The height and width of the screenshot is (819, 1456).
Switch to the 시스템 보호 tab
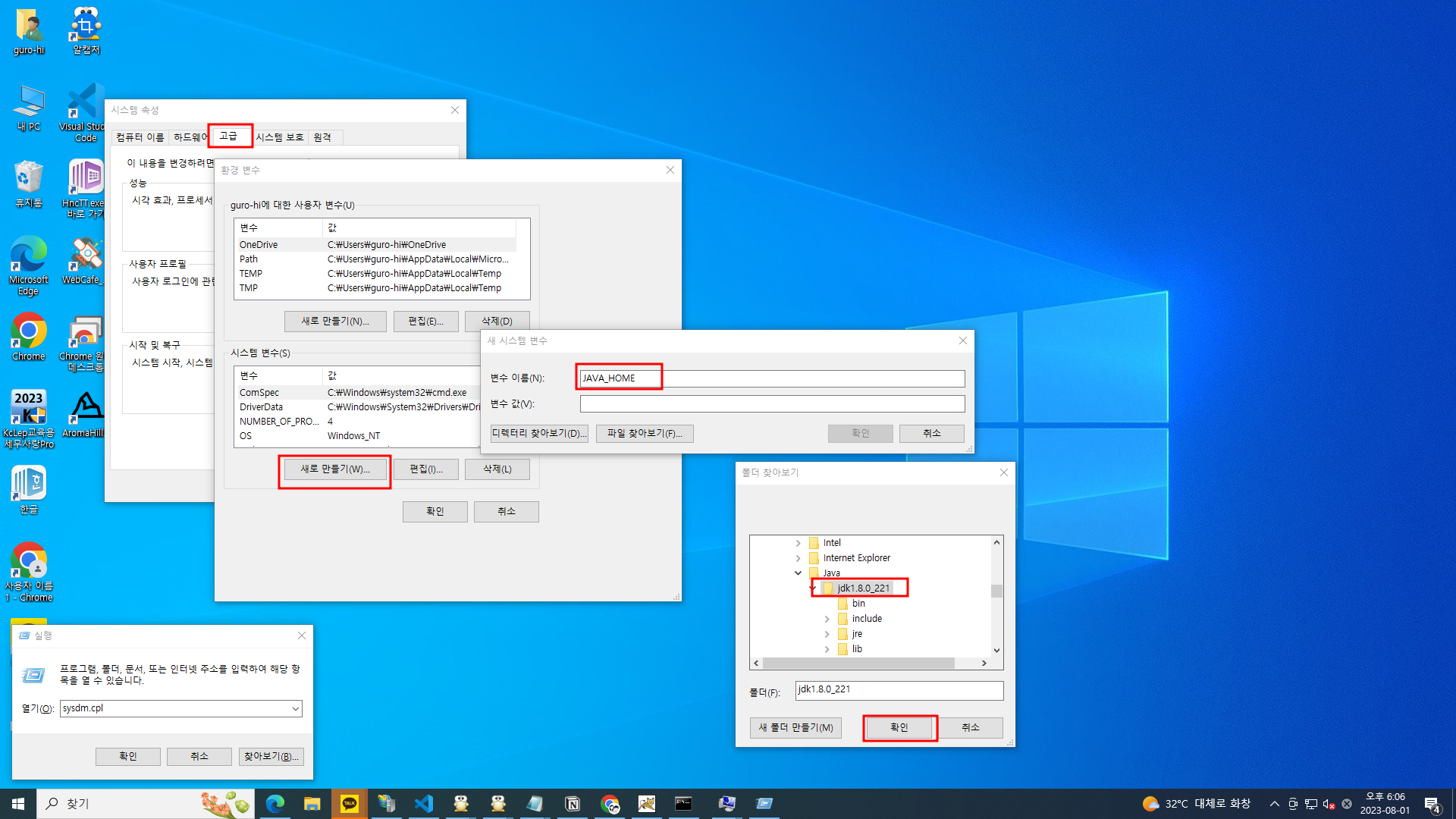click(279, 137)
